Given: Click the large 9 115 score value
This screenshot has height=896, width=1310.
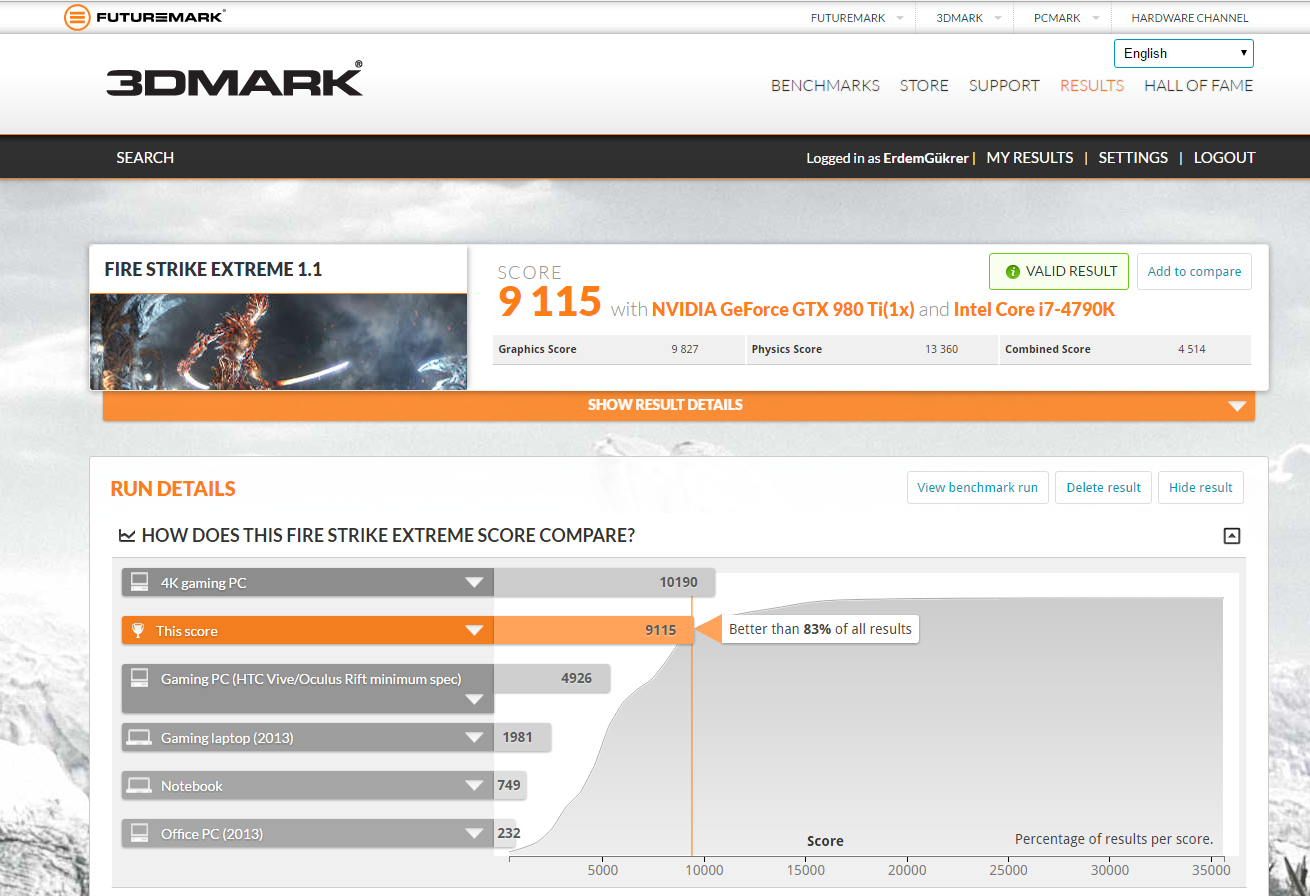Looking at the screenshot, I should coord(549,301).
